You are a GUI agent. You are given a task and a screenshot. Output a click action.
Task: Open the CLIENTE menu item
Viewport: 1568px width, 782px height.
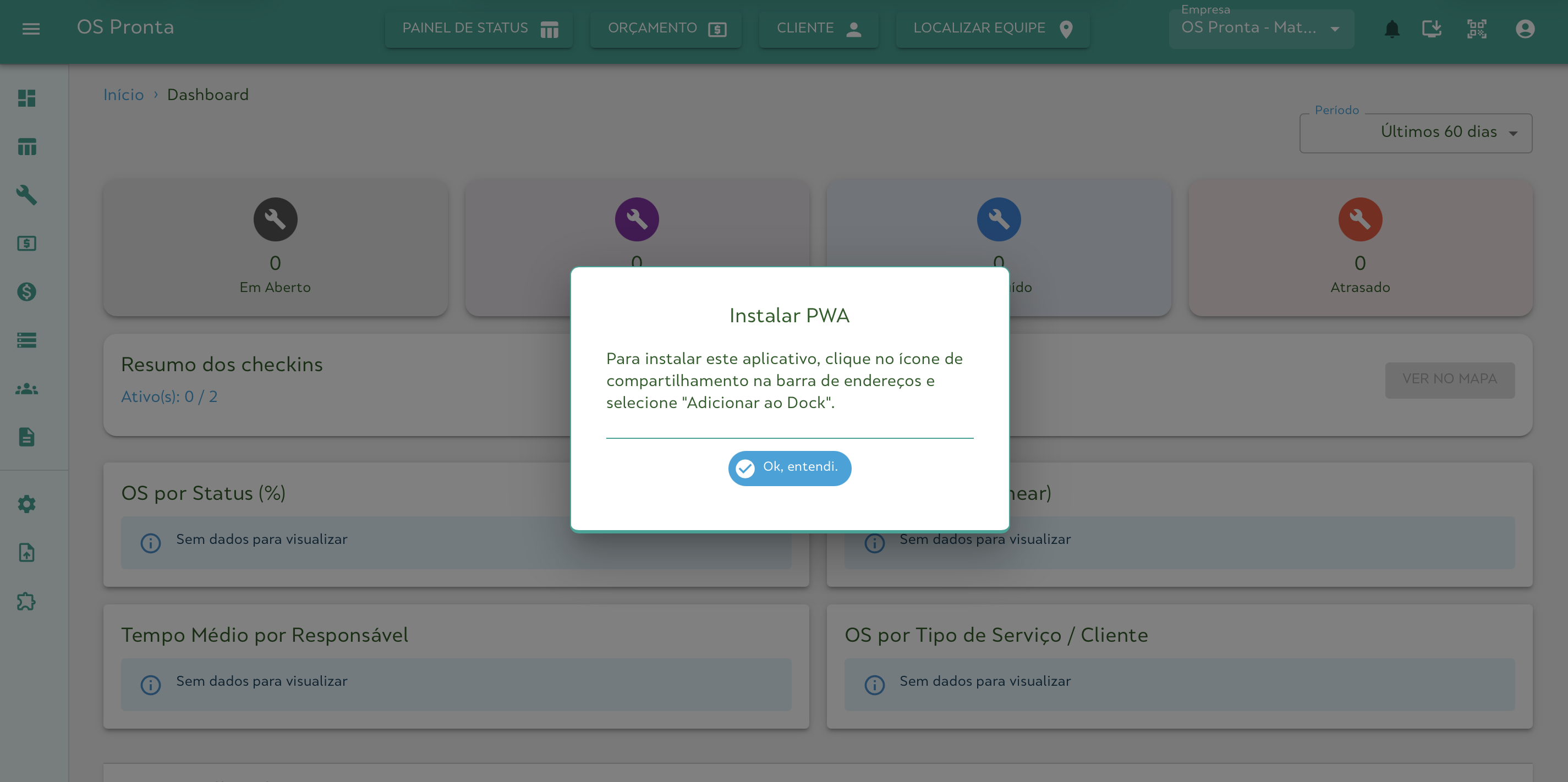[818, 29]
